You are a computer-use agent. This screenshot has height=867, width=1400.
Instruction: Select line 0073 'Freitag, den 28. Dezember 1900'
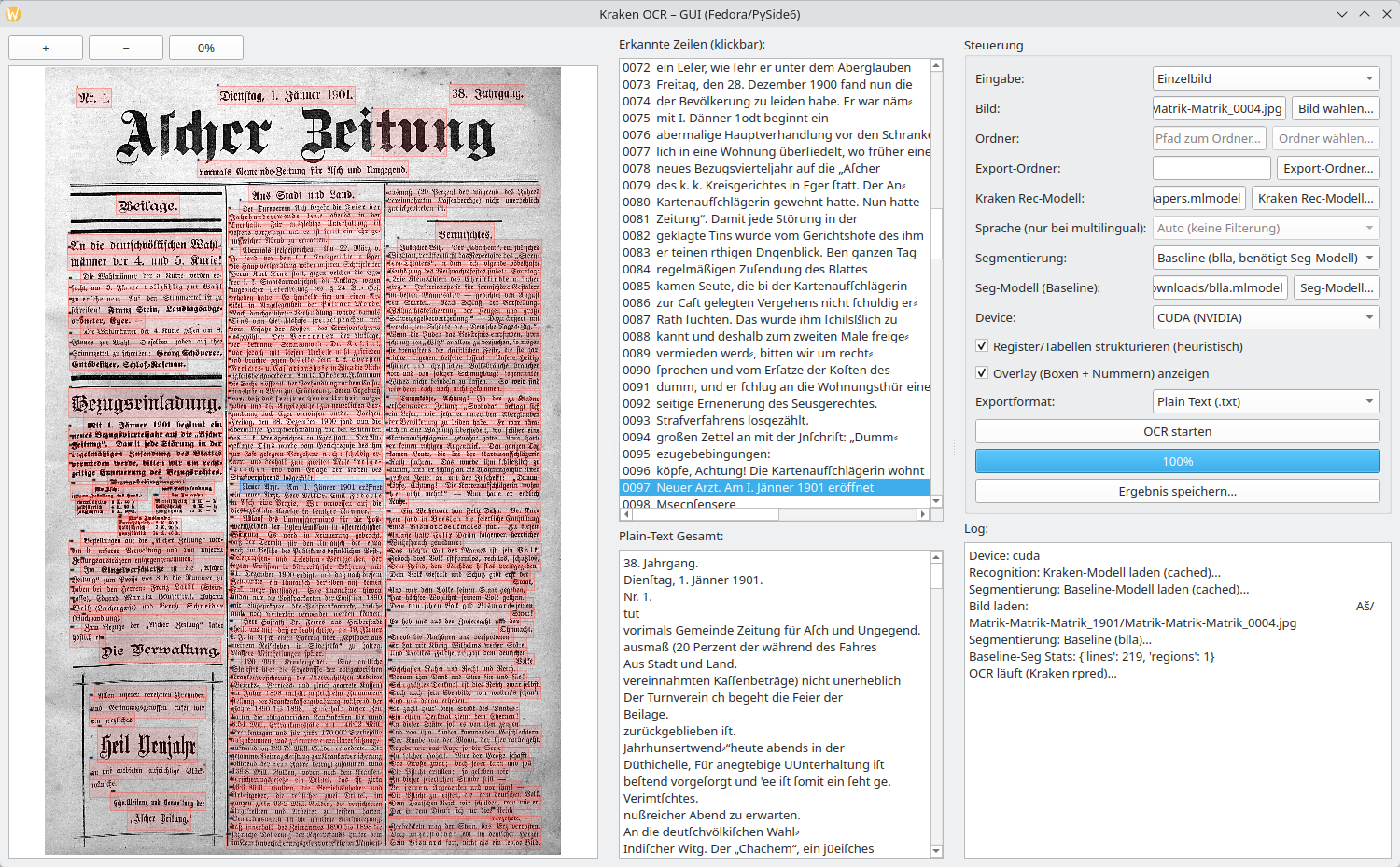(775, 84)
